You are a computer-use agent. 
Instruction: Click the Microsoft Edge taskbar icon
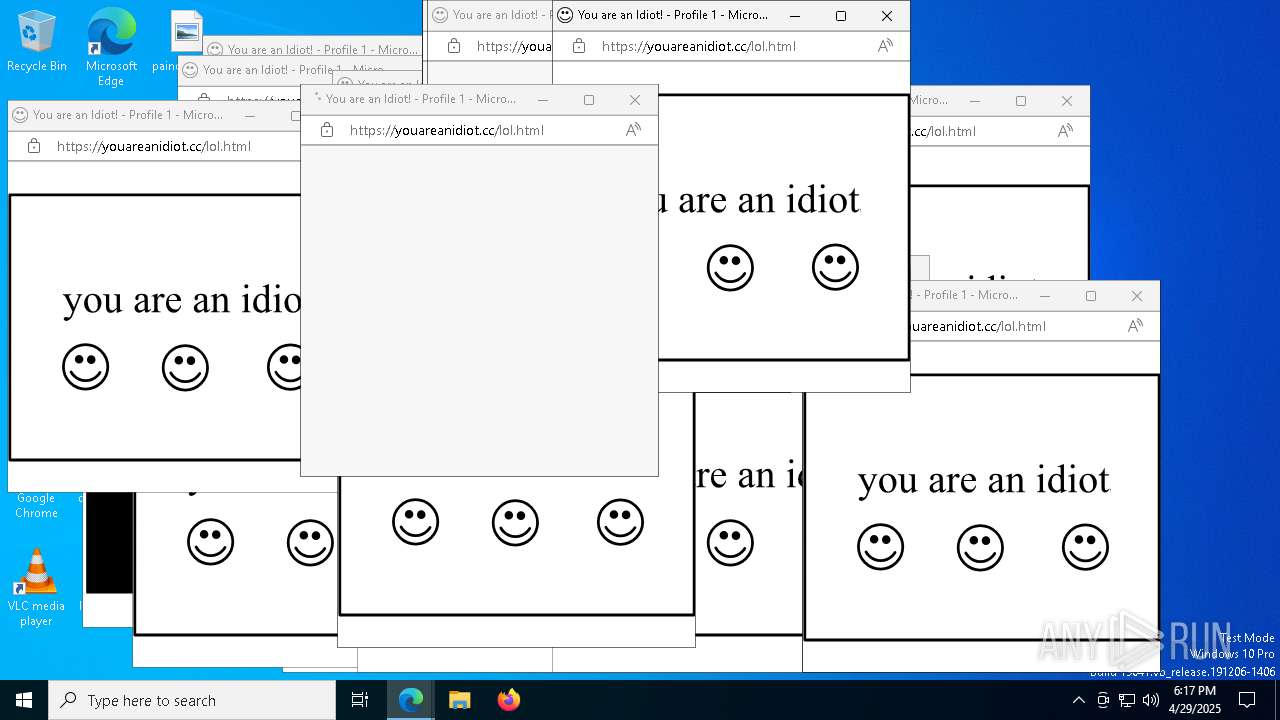pos(411,700)
